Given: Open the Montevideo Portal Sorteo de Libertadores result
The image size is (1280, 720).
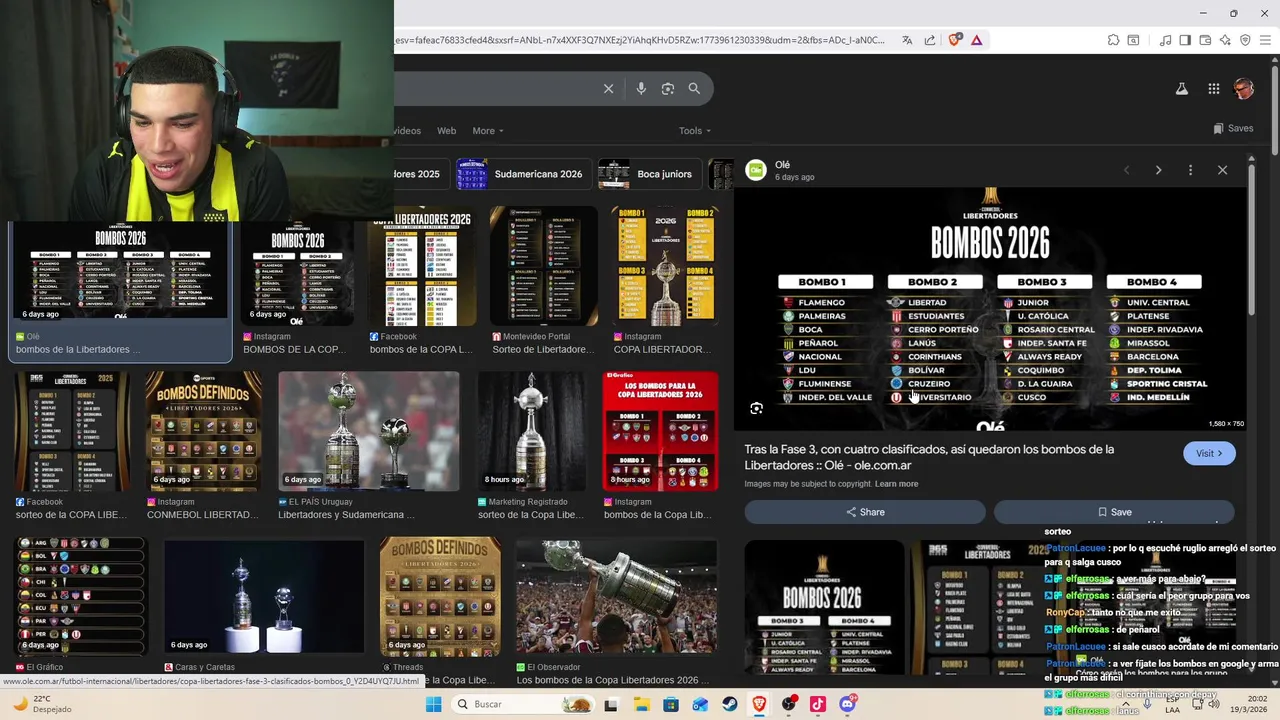Looking at the screenshot, I should click(544, 266).
